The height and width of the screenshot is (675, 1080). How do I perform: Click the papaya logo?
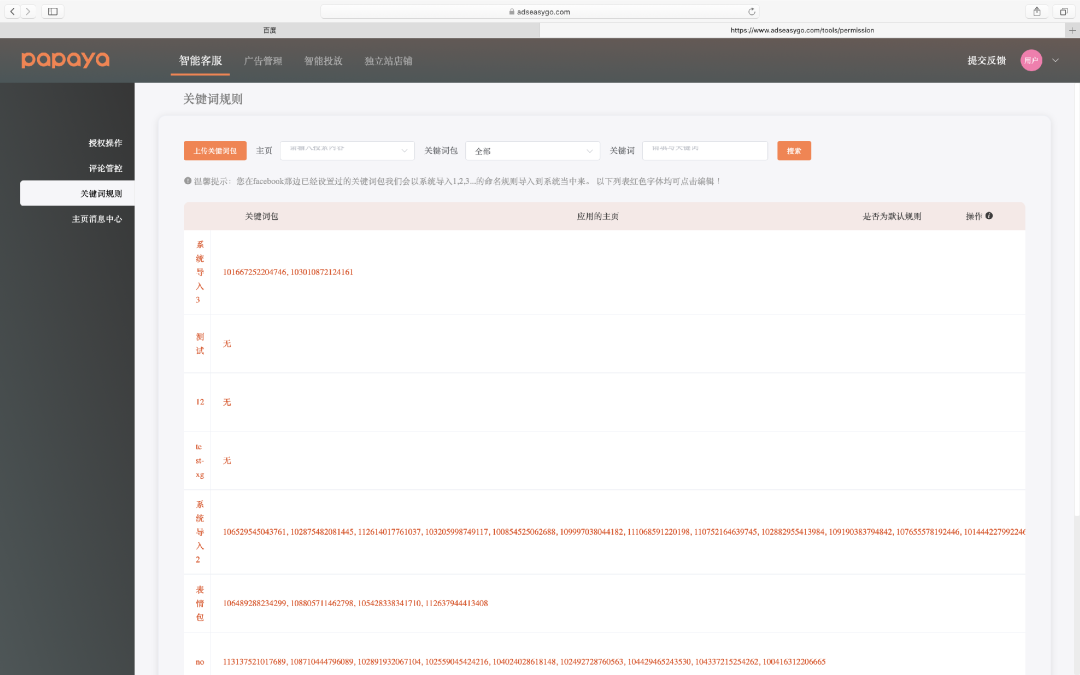coord(66,60)
